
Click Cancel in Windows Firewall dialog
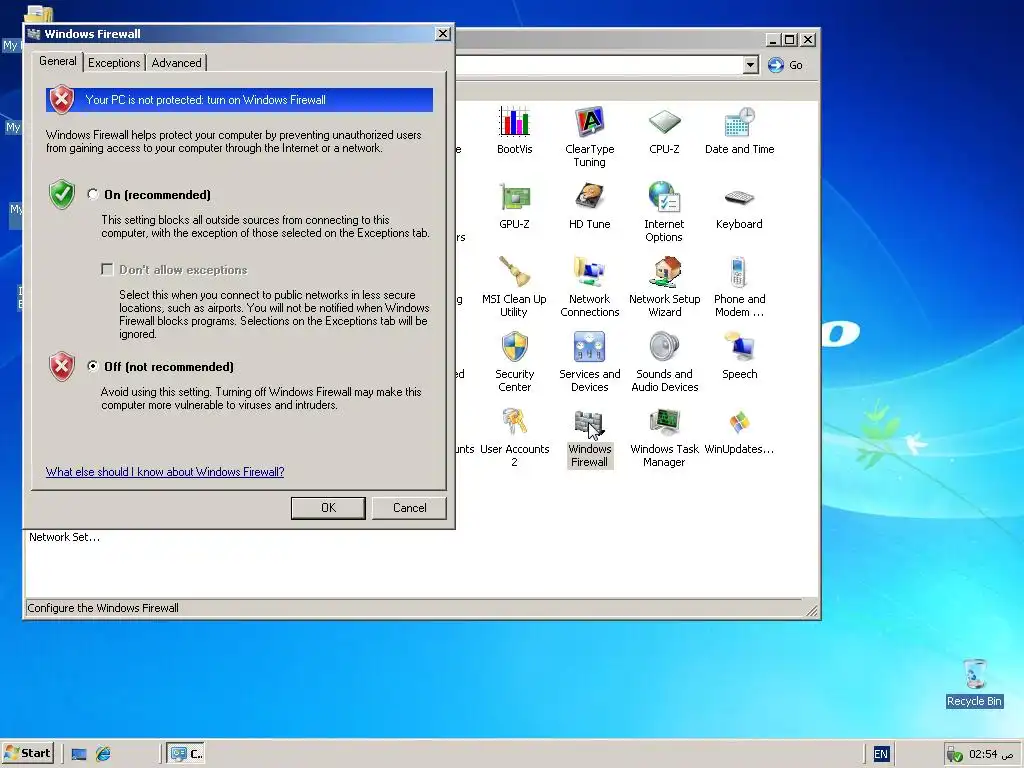[x=409, y=508]
